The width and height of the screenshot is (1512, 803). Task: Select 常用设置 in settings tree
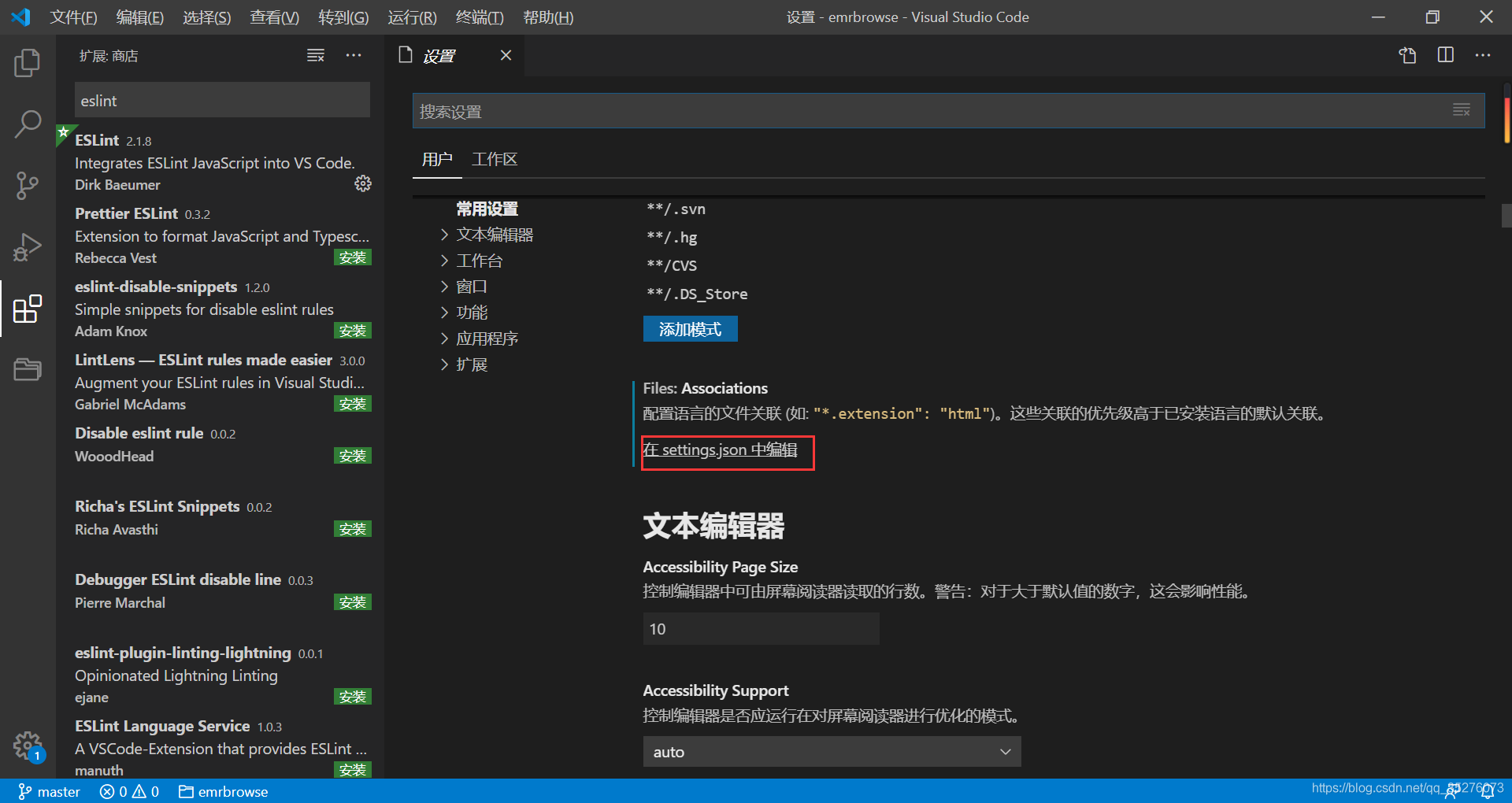pyautogui.click(x=487, y=209)
